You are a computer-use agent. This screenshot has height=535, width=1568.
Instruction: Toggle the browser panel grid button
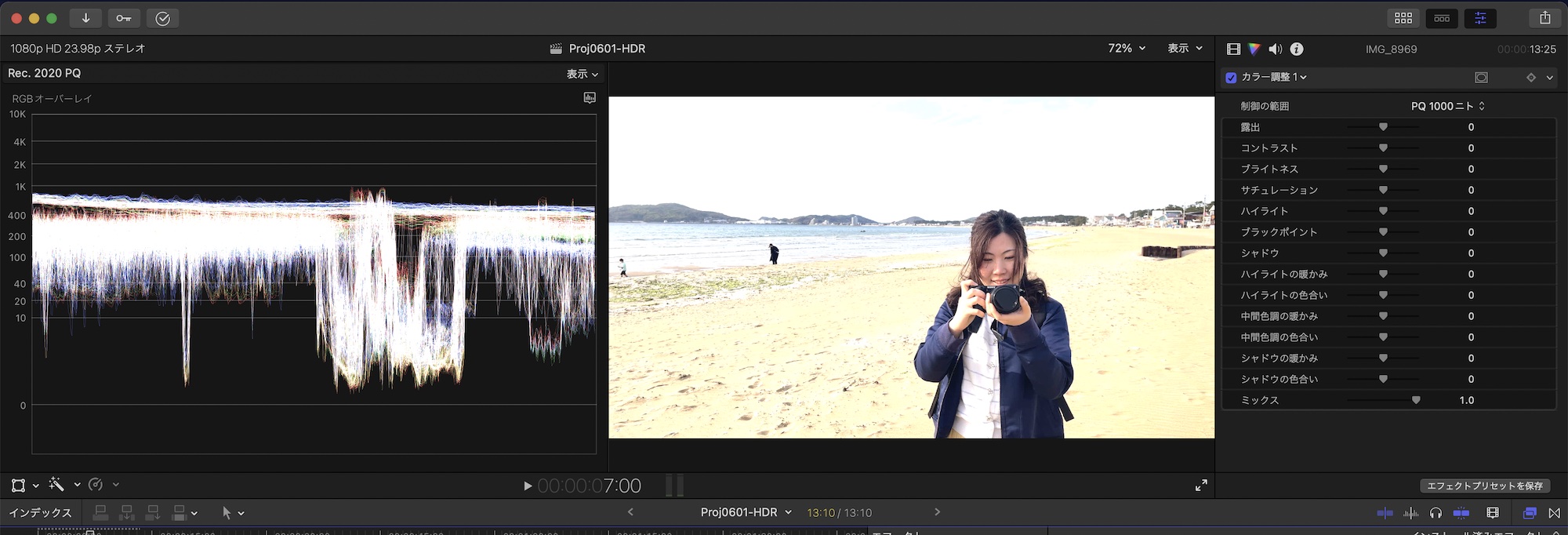pyautogui.click(x=1403, y=18)
